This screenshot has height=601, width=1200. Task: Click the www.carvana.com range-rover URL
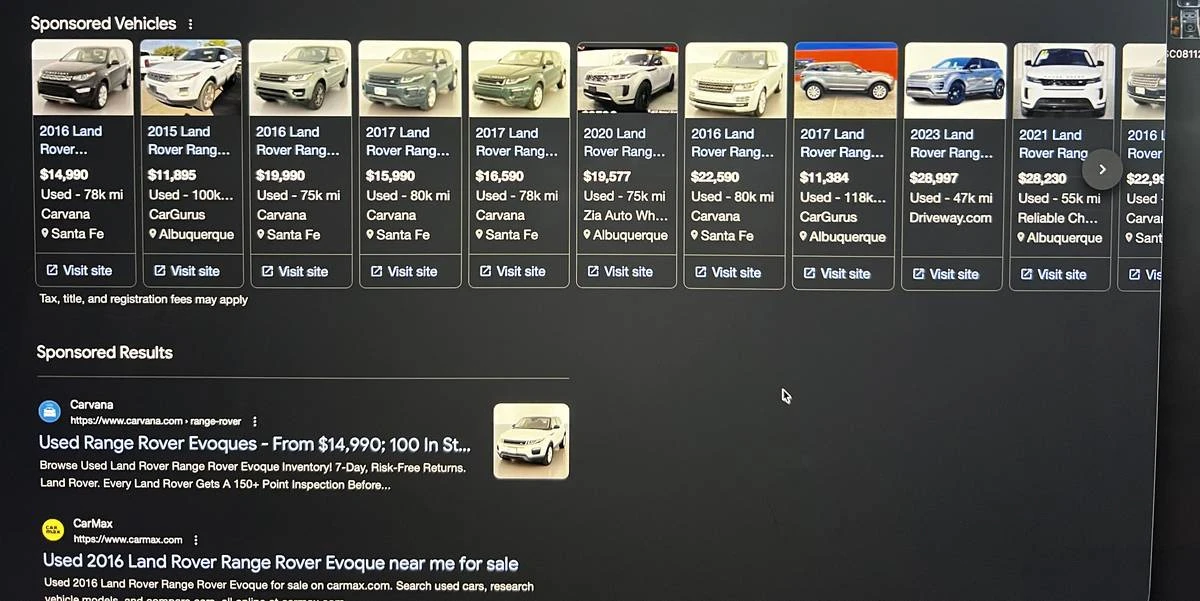pos(155,422)
